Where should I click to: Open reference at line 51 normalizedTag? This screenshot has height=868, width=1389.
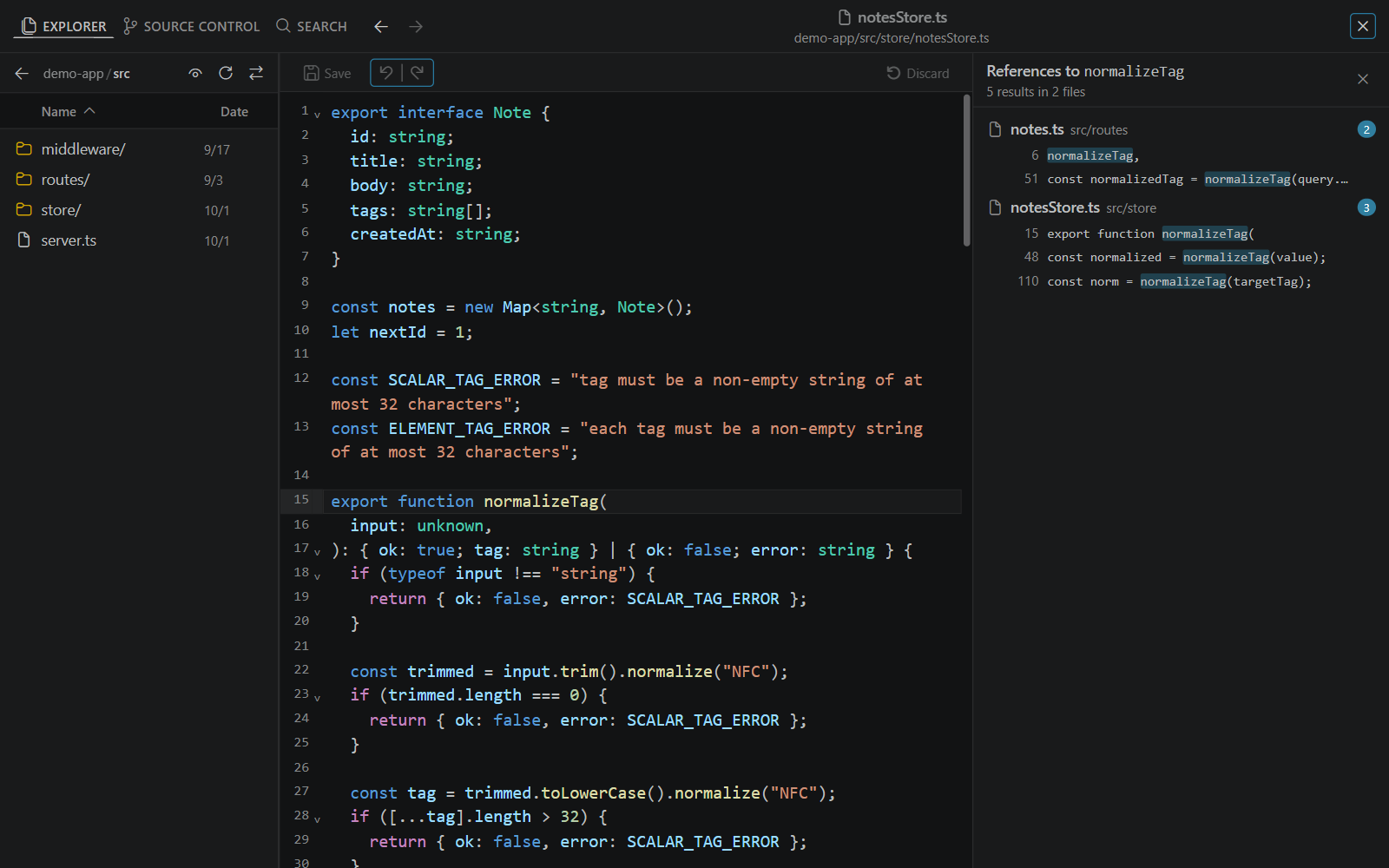click(x=1181, y=179)
